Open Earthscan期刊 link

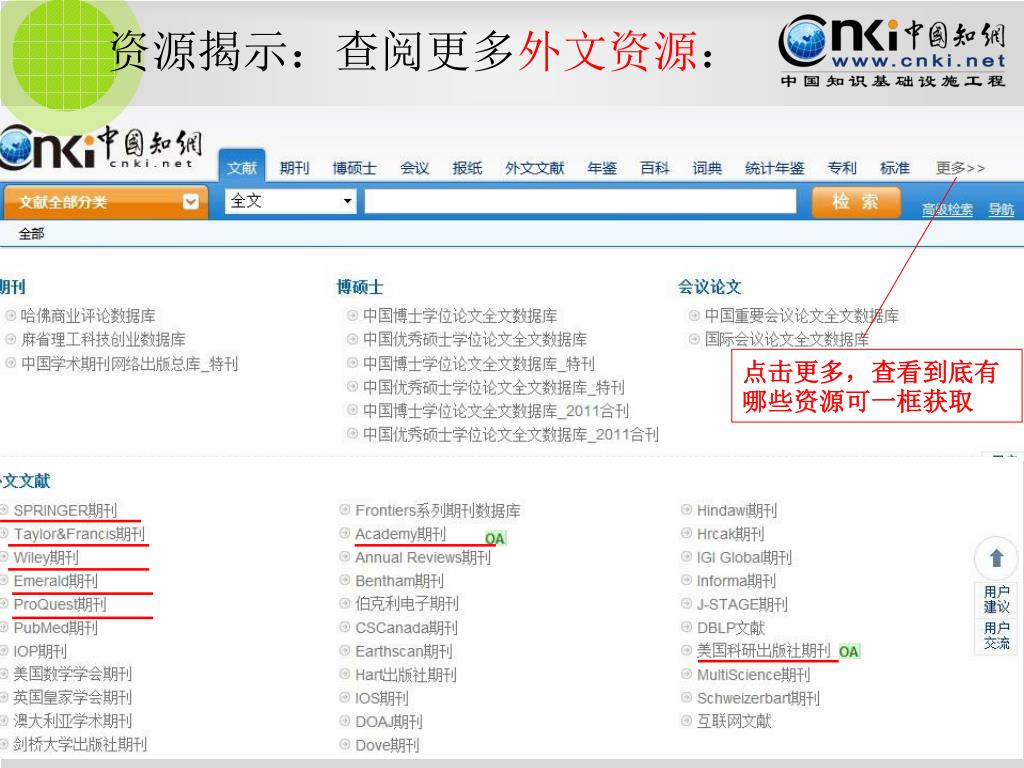404,652
